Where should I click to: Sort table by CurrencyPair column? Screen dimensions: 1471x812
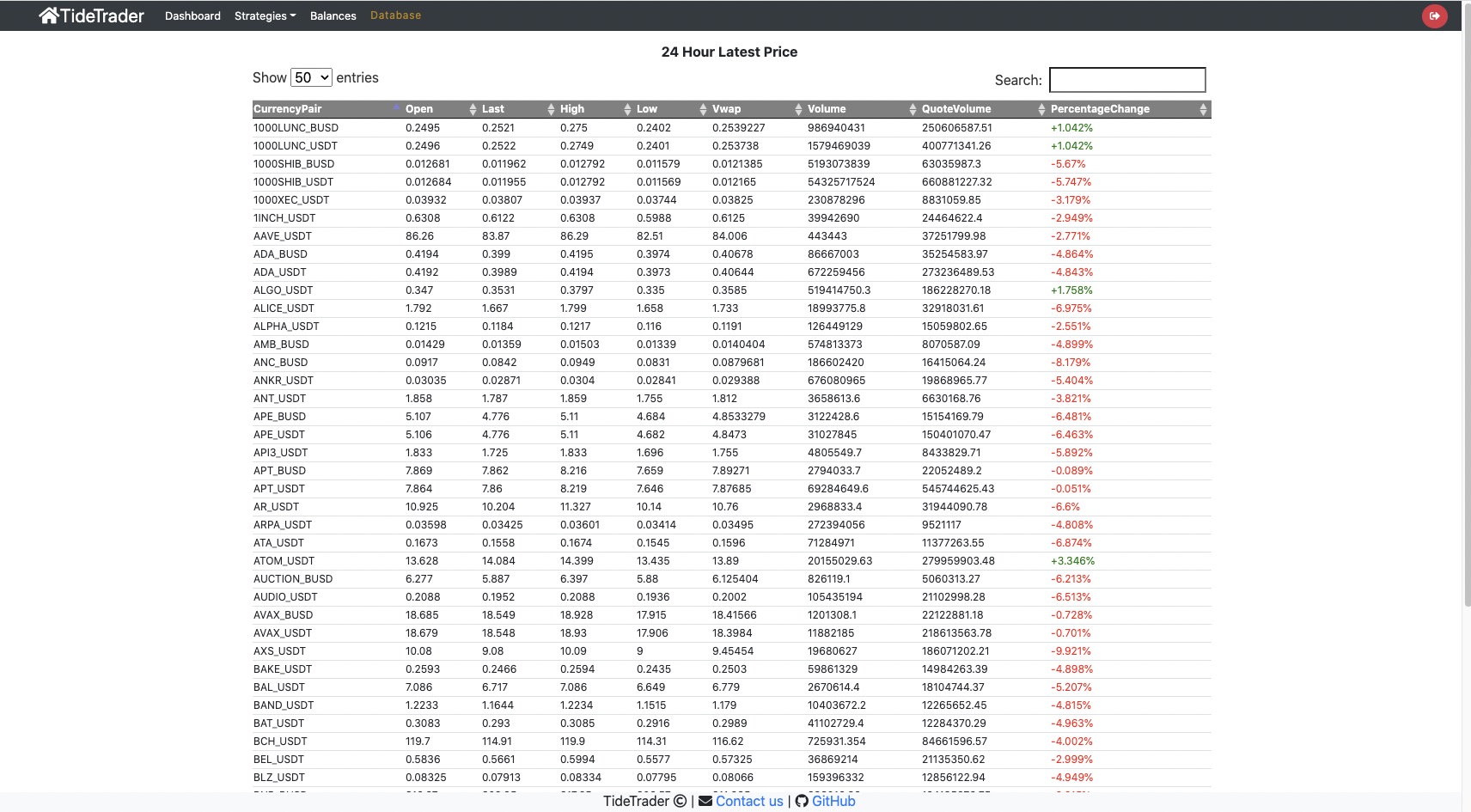pyautogui.click(x=327, y=109)
